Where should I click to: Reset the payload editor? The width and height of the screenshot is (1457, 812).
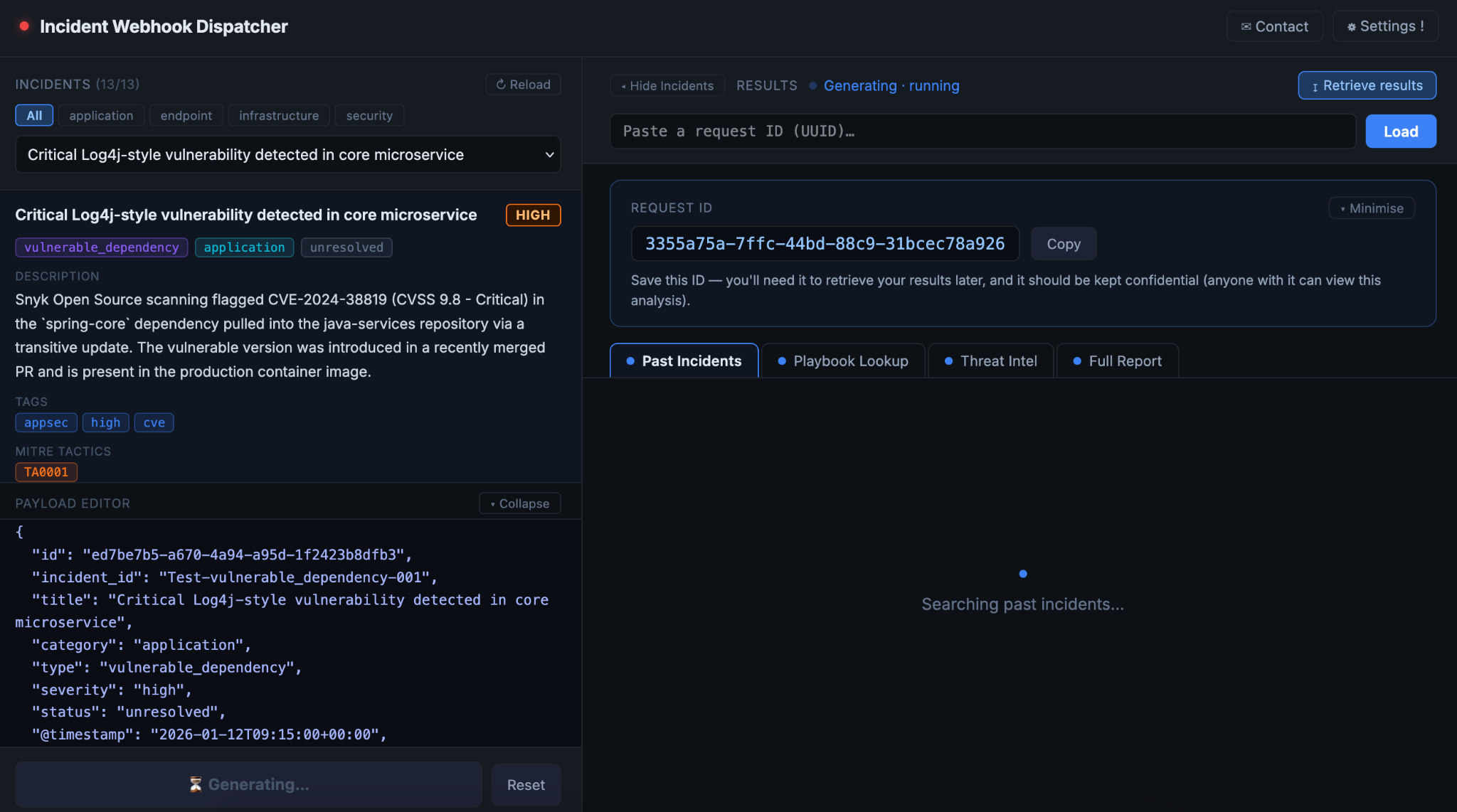coord(526,785)
